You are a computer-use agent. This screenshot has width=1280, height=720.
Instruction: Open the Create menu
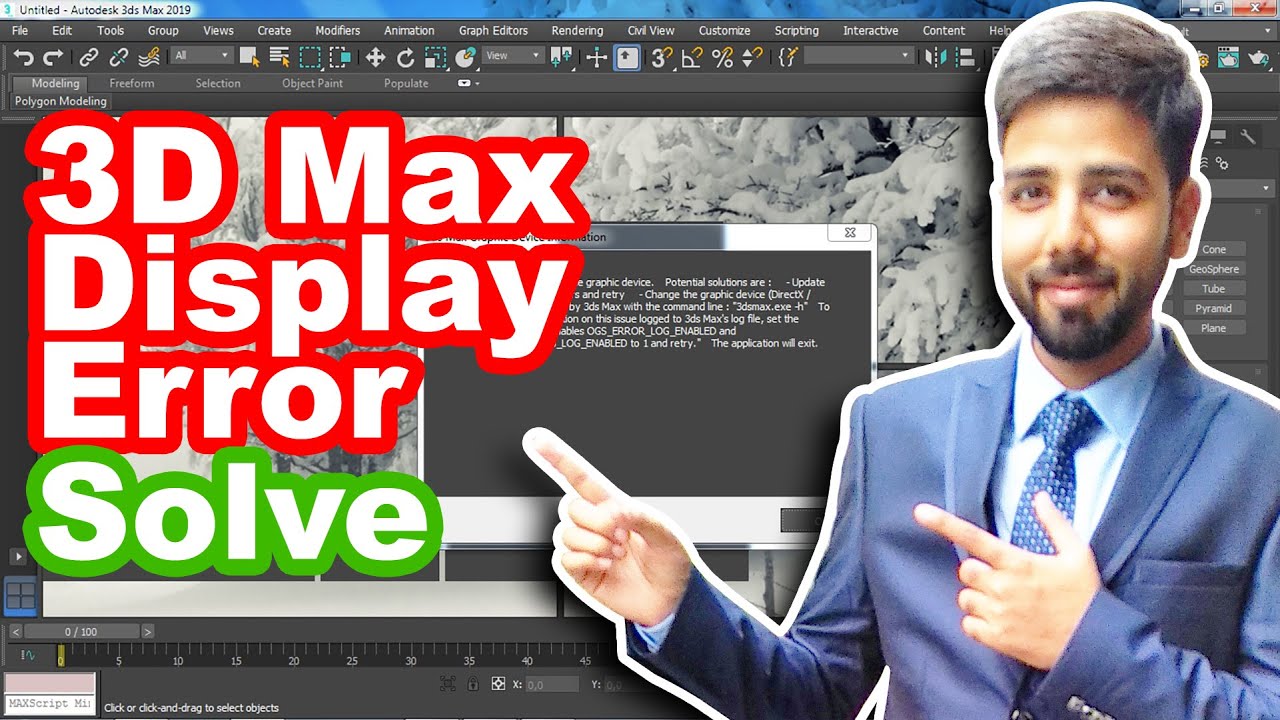[x=274, y=31]
